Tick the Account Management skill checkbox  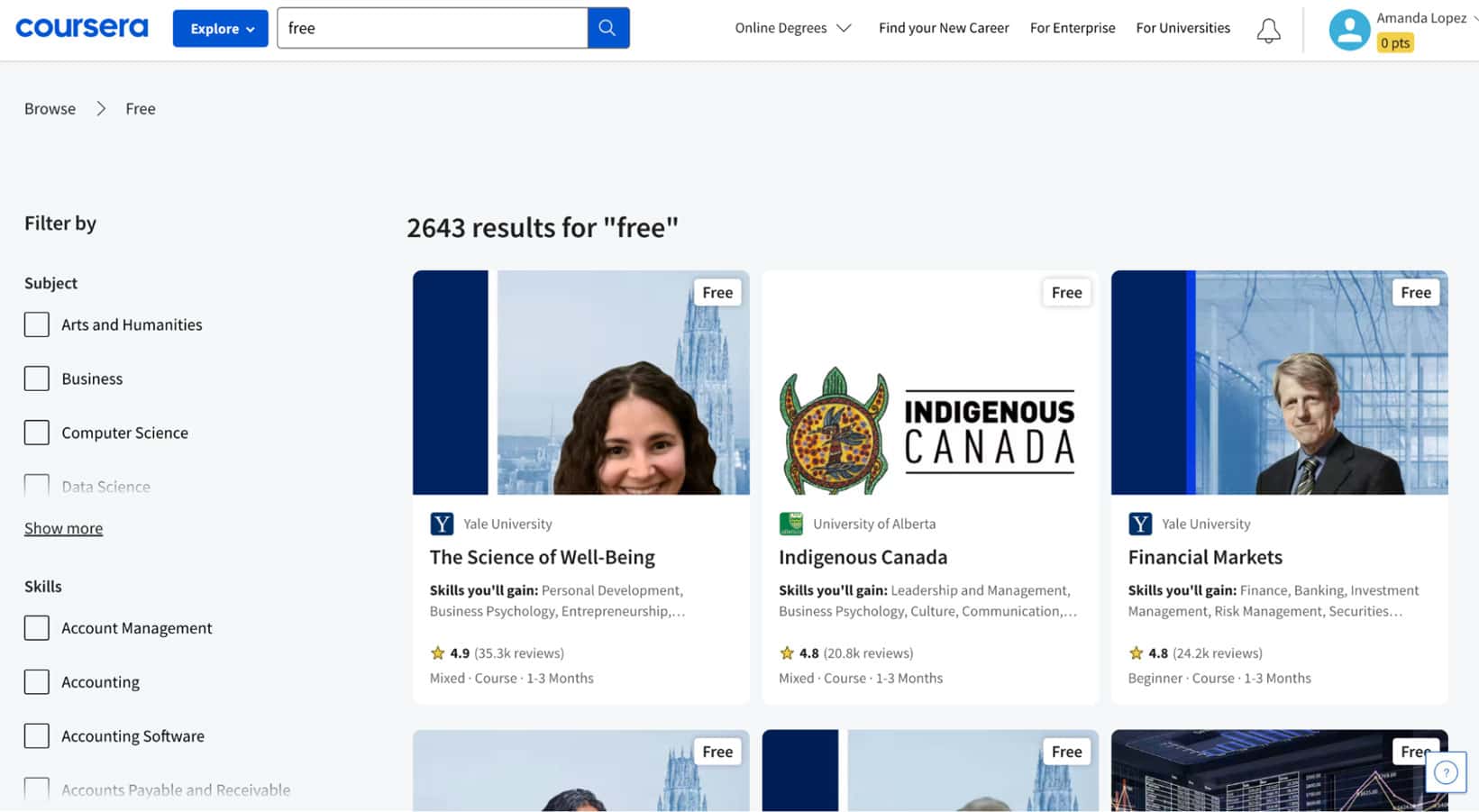(x=37, y=628)
